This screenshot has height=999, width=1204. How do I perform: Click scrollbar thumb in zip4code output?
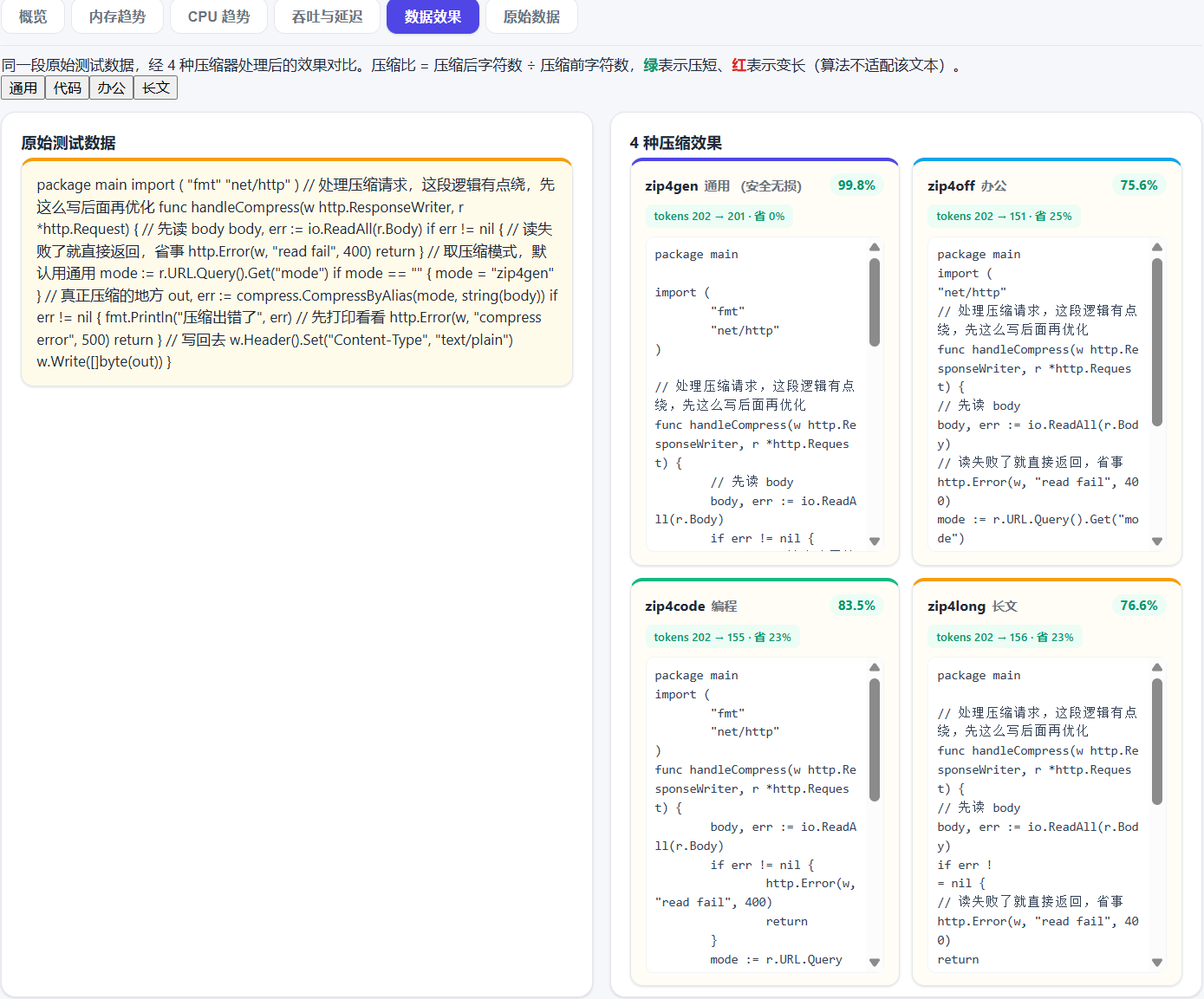coord(875,740)
